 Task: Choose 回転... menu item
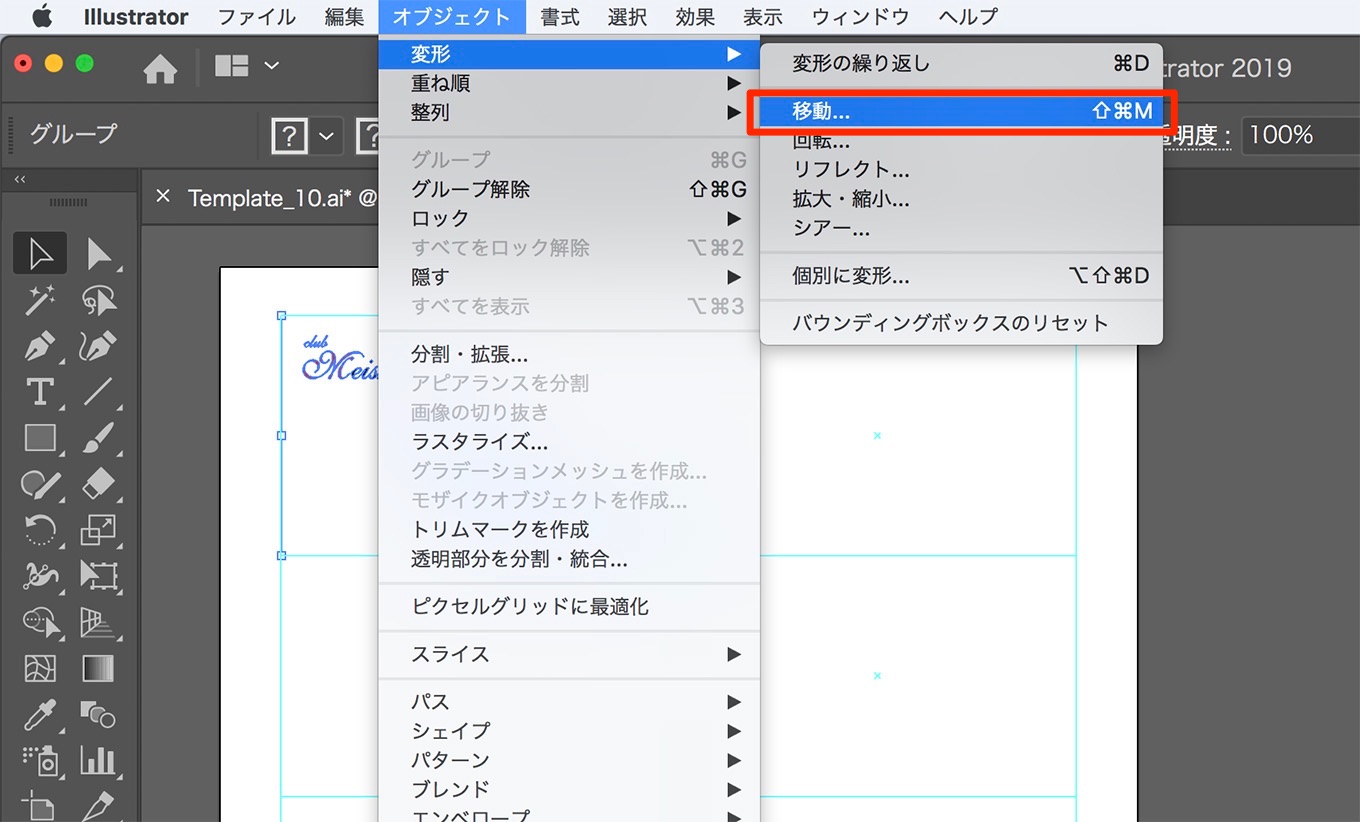point(961,141)
